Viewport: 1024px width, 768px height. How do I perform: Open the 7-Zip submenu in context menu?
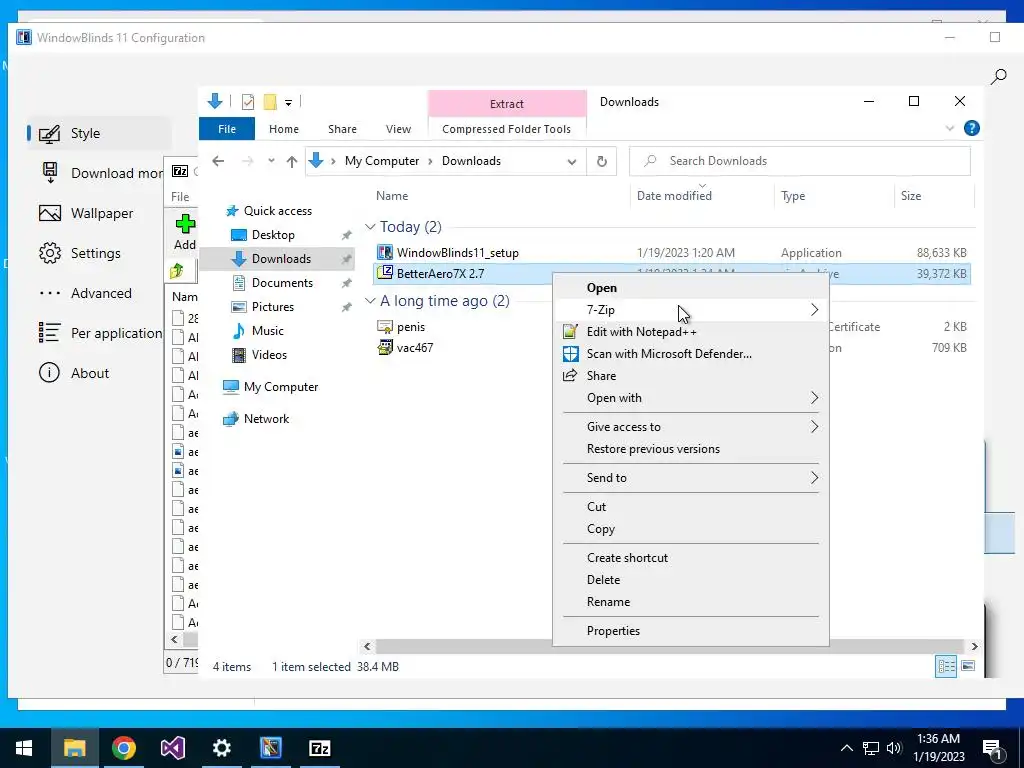[x=691, y=310]
